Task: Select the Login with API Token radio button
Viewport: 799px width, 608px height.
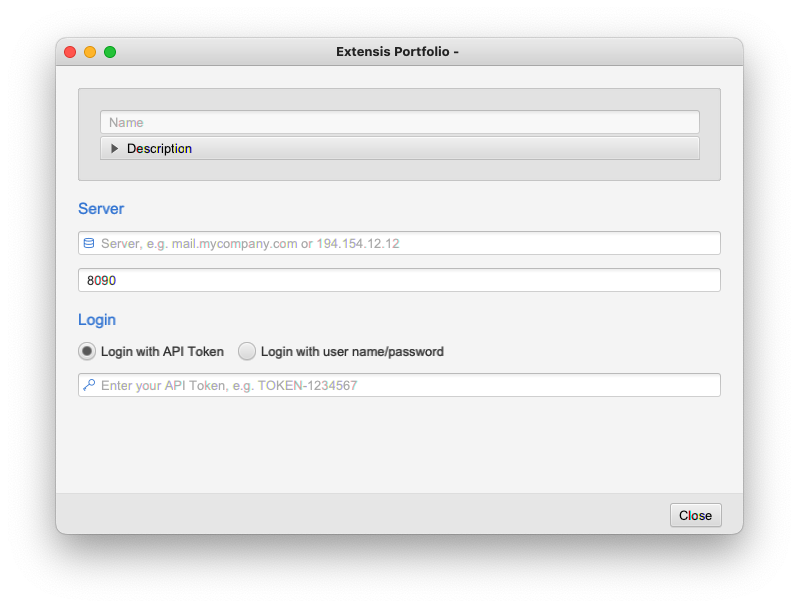Action: pos(87,351)
